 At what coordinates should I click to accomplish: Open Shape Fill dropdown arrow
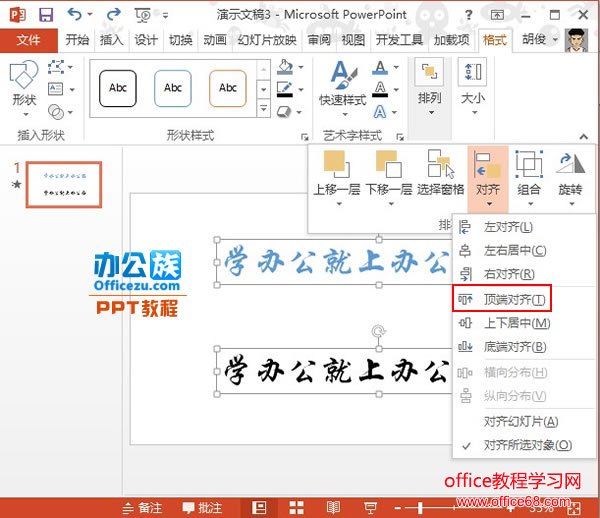pyautogui.click(x=301, y=67)
